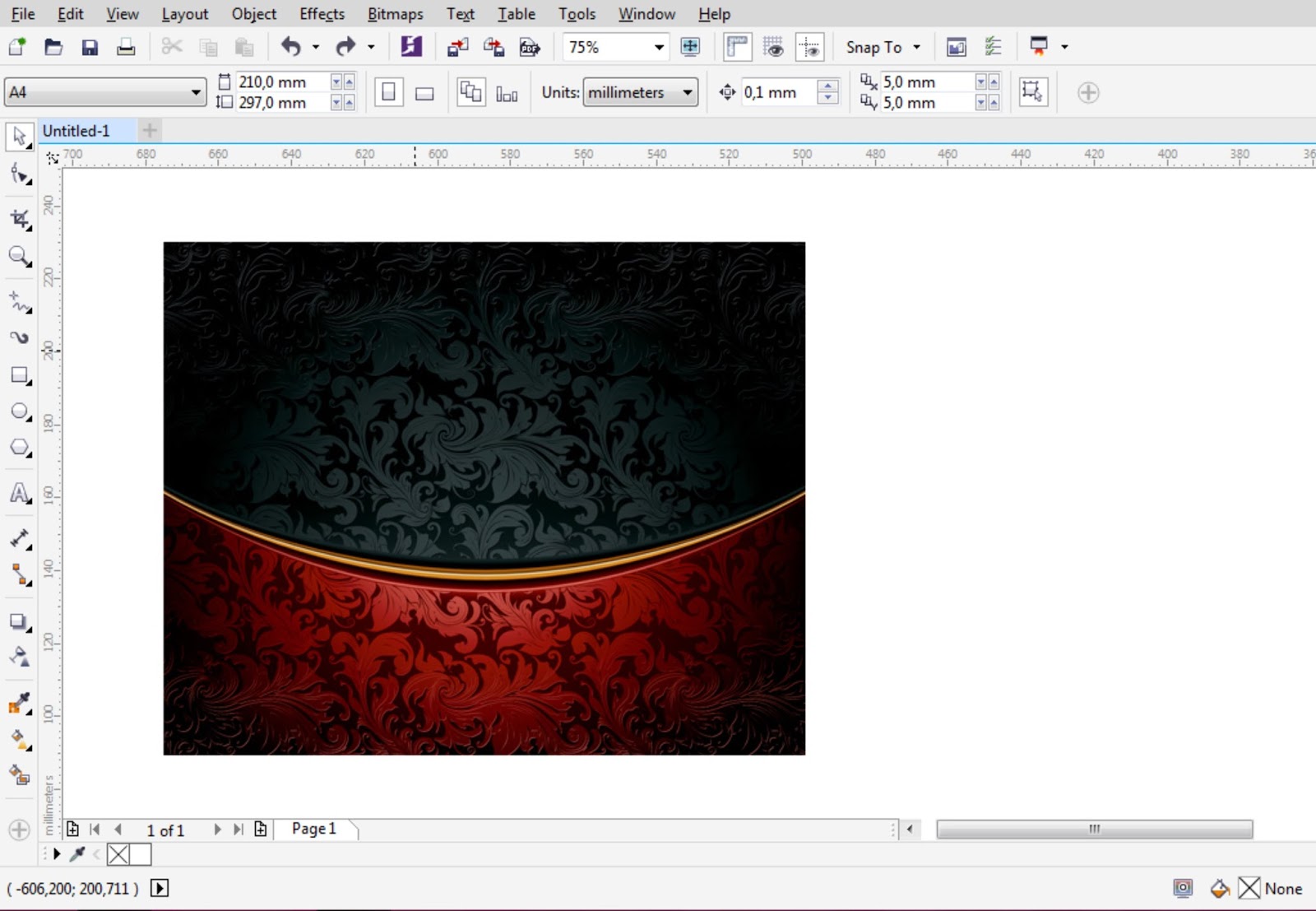Select the Zoom tool in the toolbox
This screenshot has width=1316, height=911.
click(x=19, y=256)
